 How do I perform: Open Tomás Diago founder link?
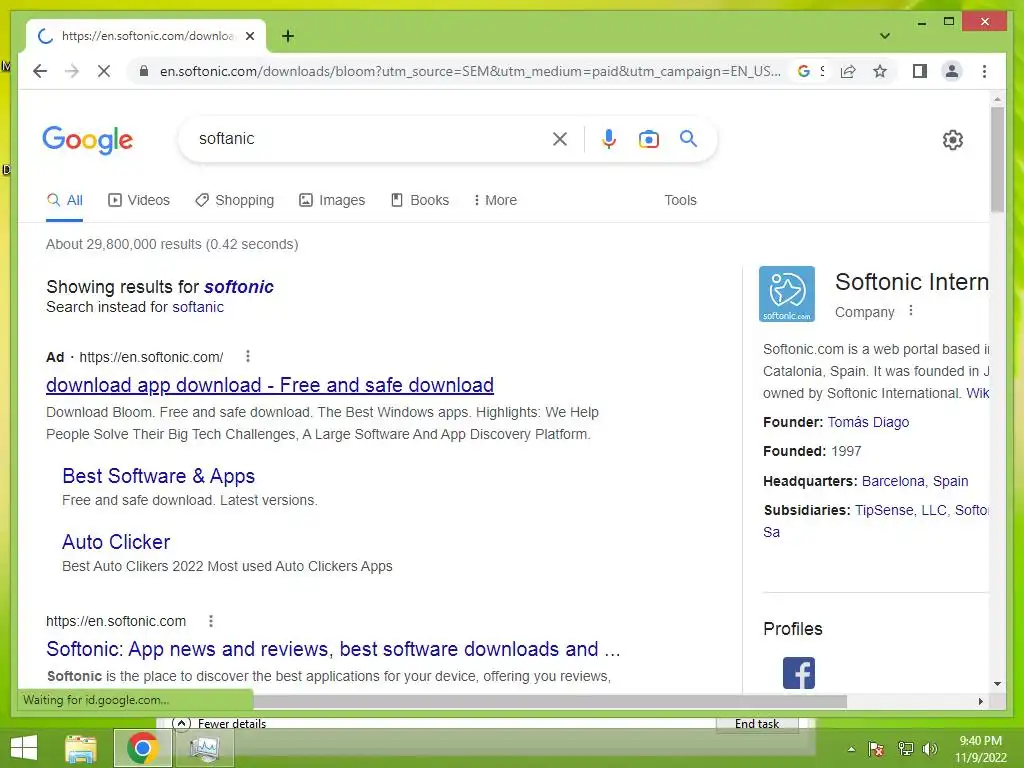pyautogui.click(x=868, y=423)
